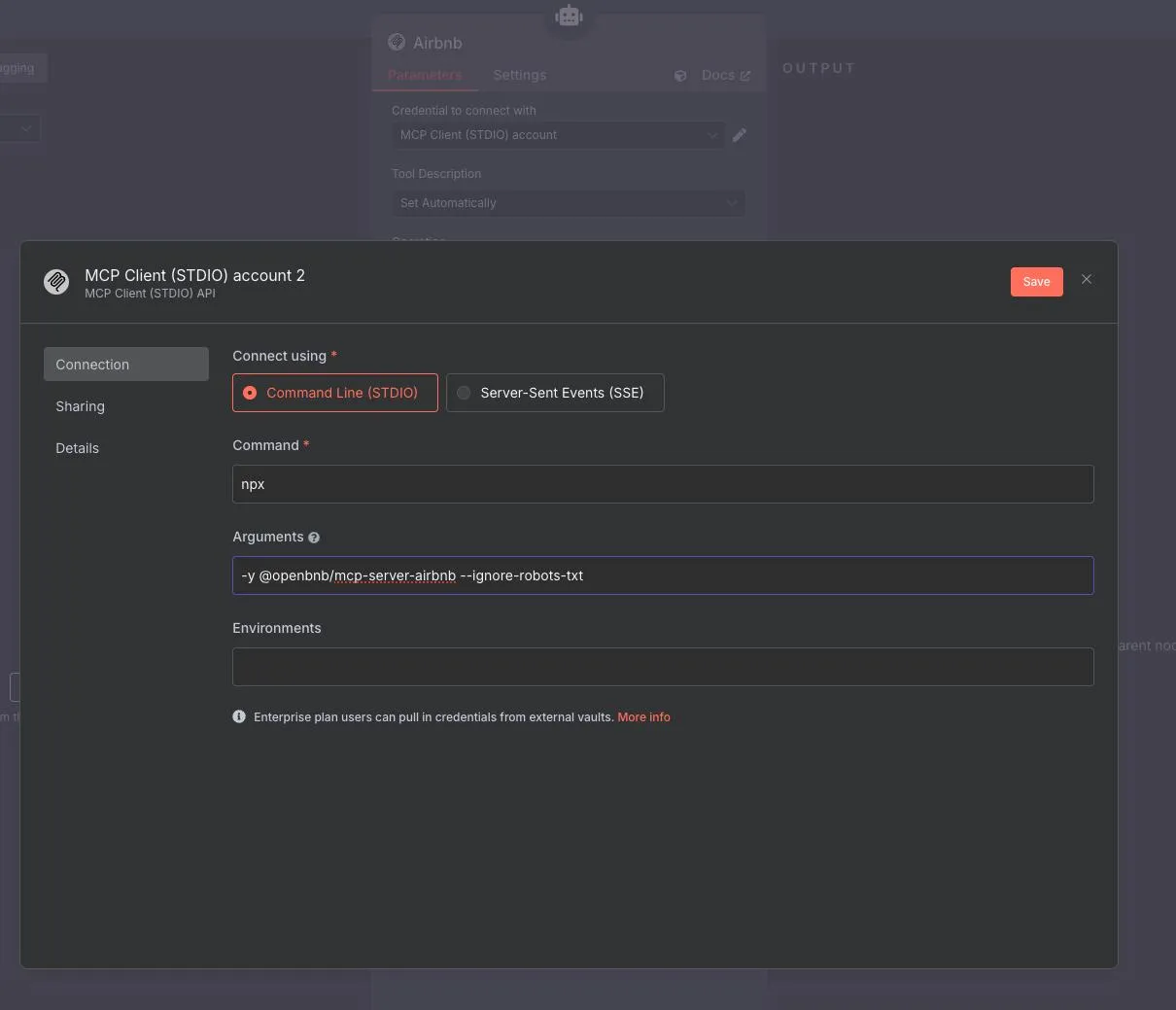Click the Airbnb node icon
Image resolution: width=1176 pixels, height=1010 pixels.
[x=397, y=42]
